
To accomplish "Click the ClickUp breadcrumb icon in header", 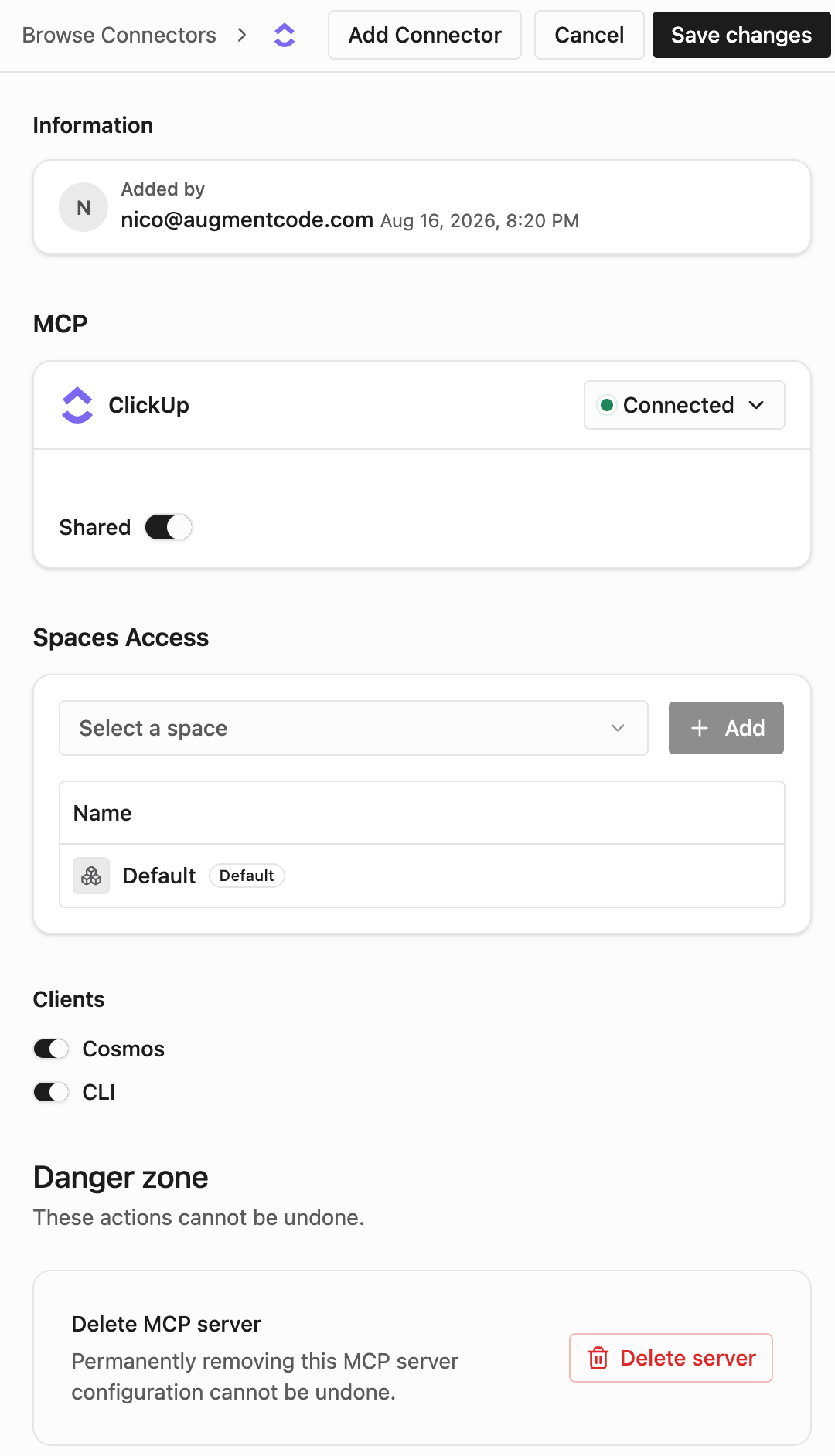I will (x=285, y=35).
